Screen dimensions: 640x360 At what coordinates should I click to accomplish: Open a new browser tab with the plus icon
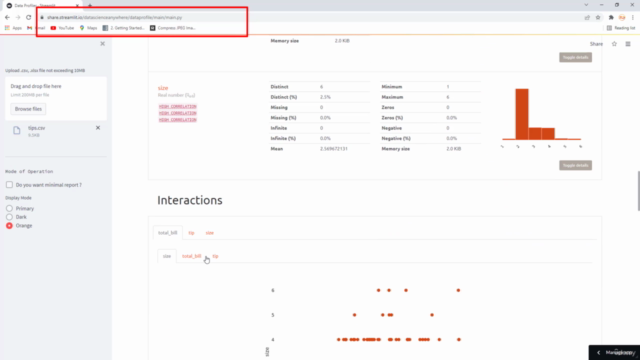click(90, 5)
